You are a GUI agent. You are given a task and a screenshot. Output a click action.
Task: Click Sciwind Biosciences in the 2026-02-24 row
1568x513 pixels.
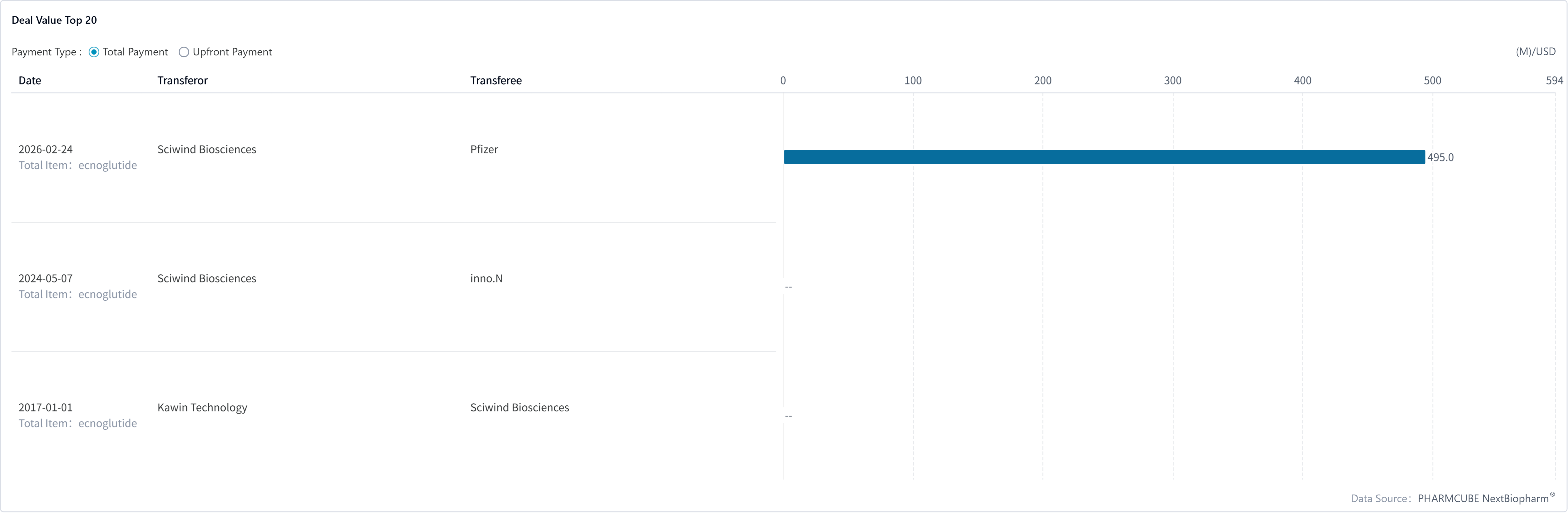206,149
